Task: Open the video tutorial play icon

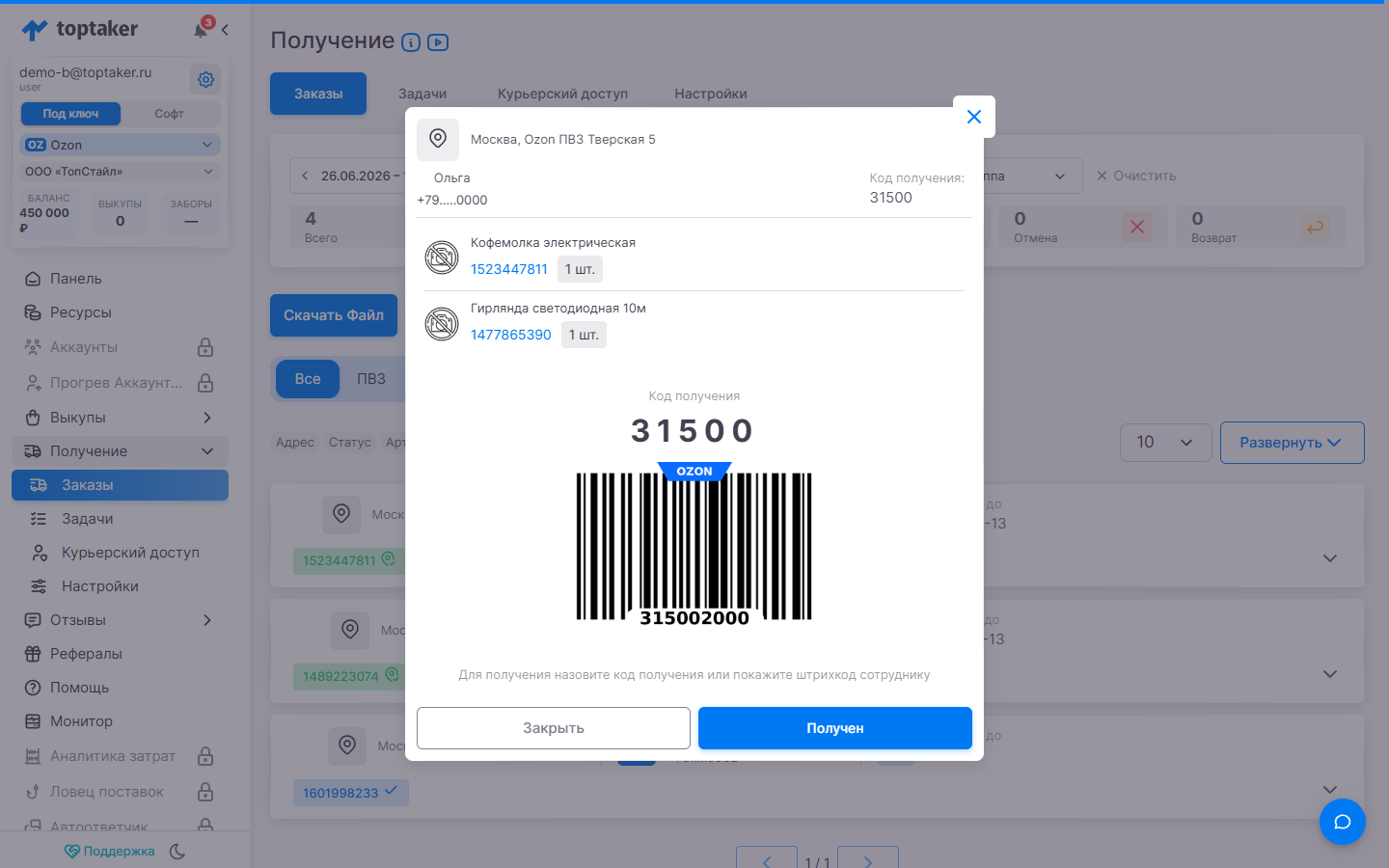Action: (x=438, y=42)
